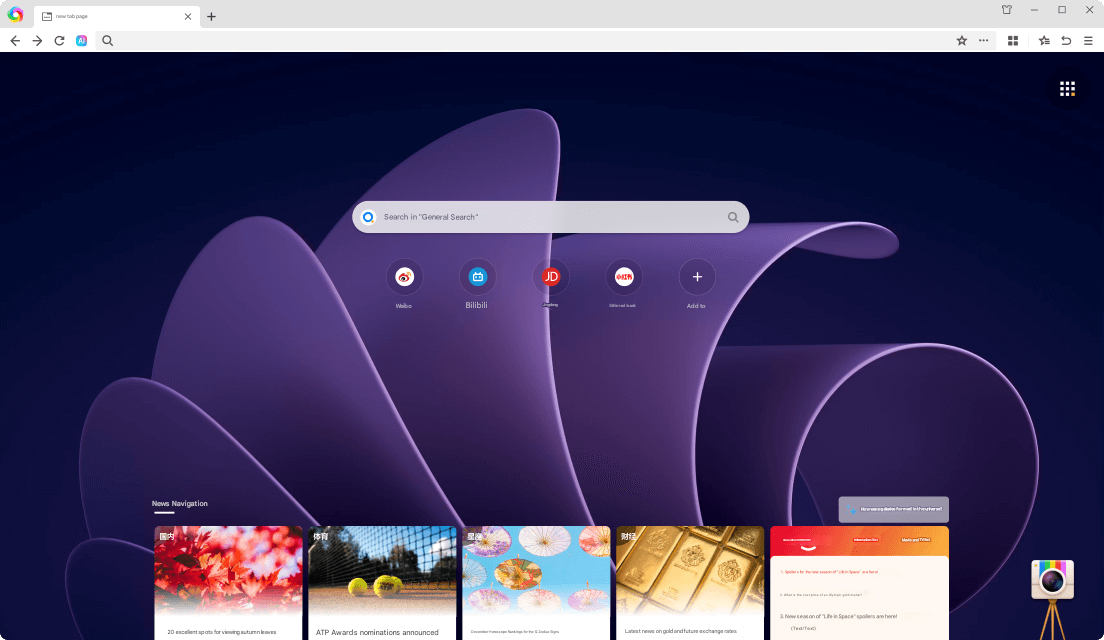Click the AI assistant icon in the address bar
The width and height of the screenshot is (1104, 640).
pos(81,41)
